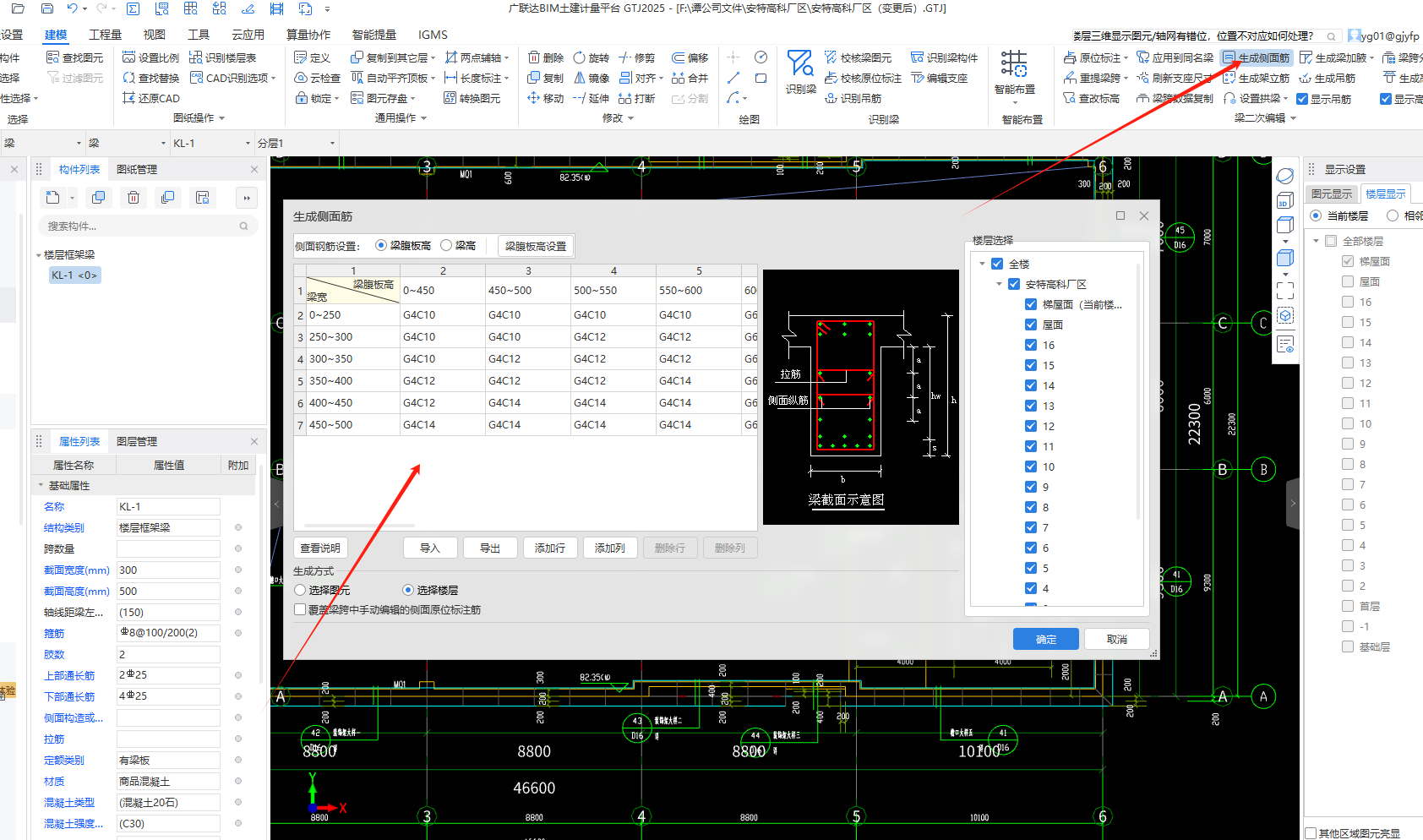
Task: Click the table's horizontal scrollbar
Action: pyautogui.click(x=360, y=525)
